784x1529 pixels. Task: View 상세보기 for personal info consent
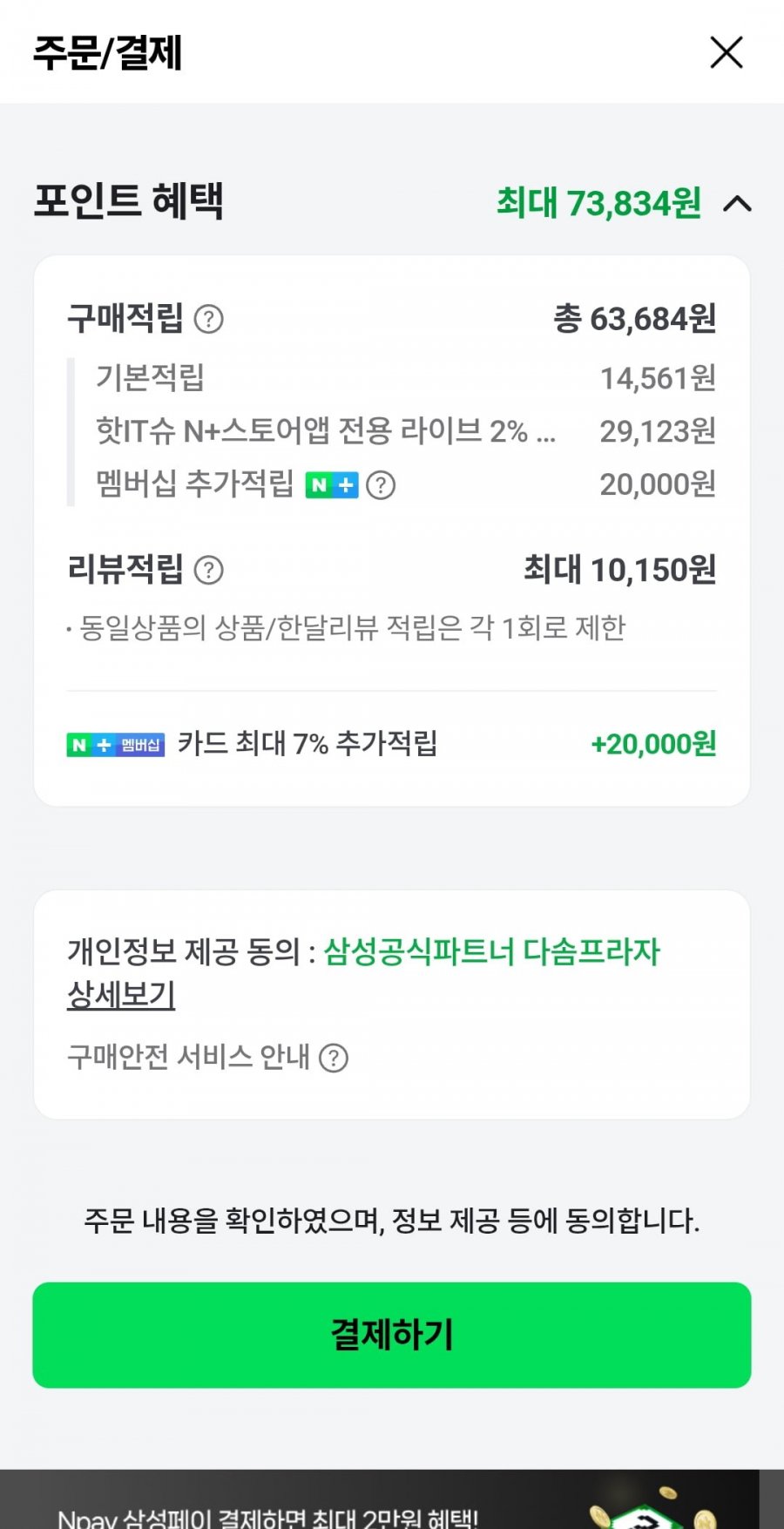pos(121,995)
